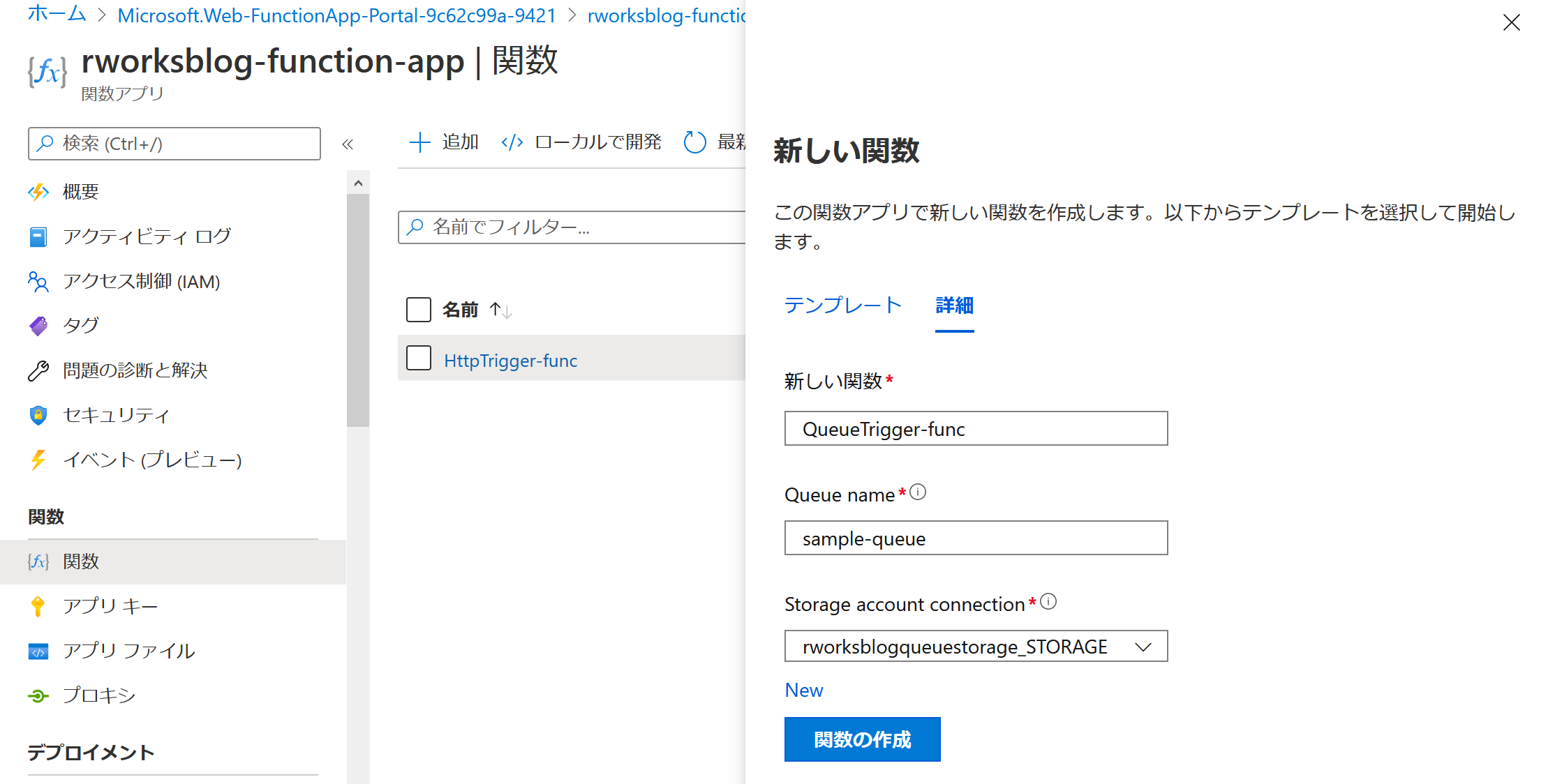Close the 新しい関数 panel
Viewport: 1562px width, 784px height.
[1511, 22]
